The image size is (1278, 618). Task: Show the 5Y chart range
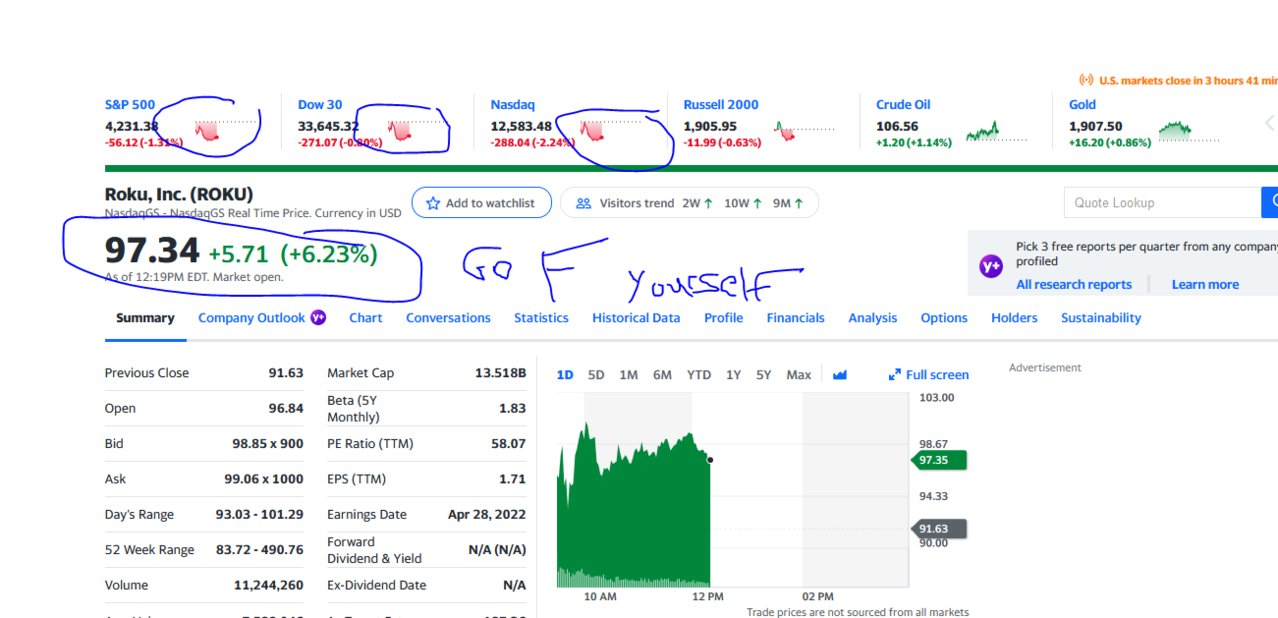[x=764, y=375]
